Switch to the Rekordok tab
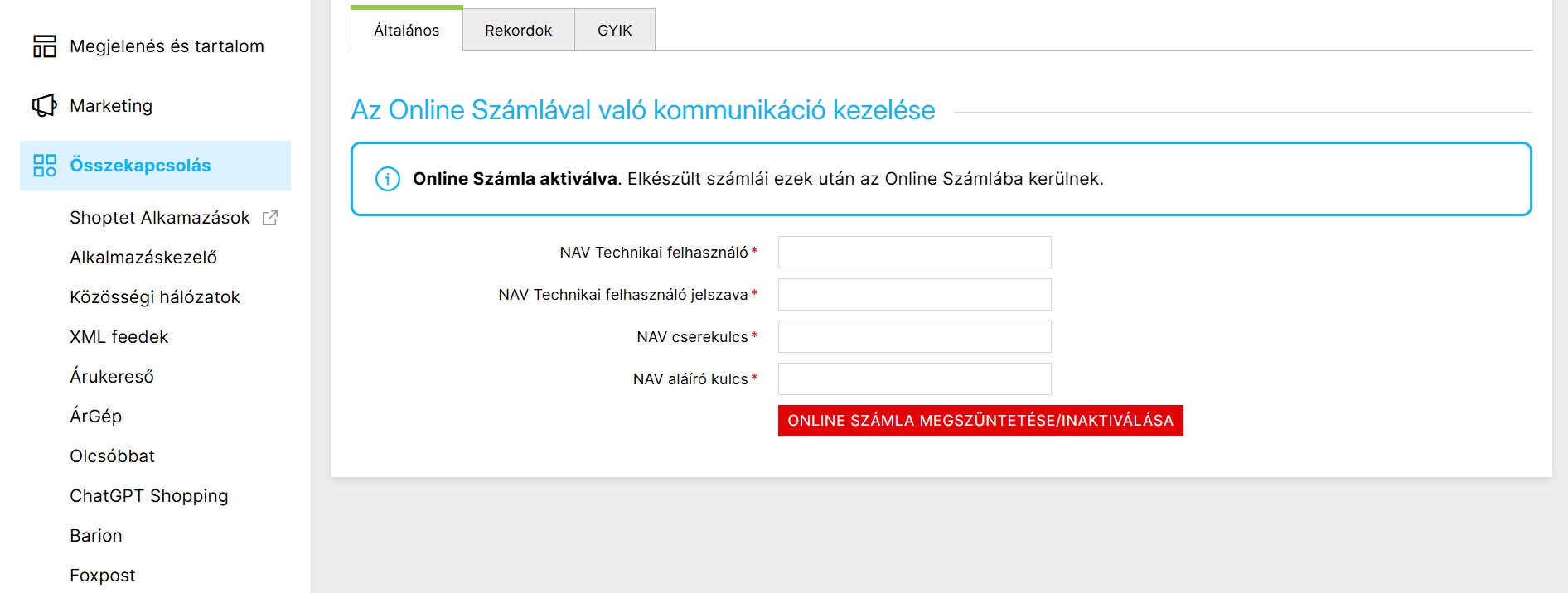This screenshot has width=1568, height=593. coord(519,30)
